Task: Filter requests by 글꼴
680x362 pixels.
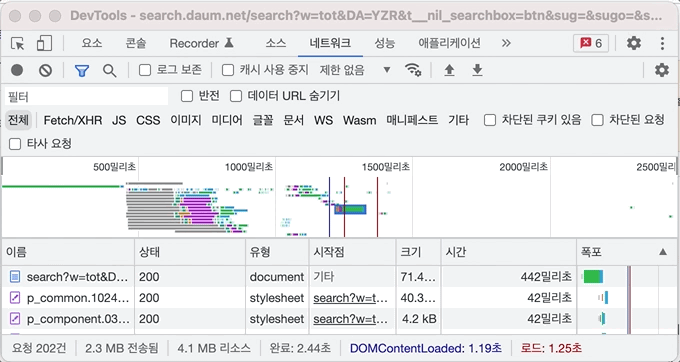Action: click(x=263, y=120)
